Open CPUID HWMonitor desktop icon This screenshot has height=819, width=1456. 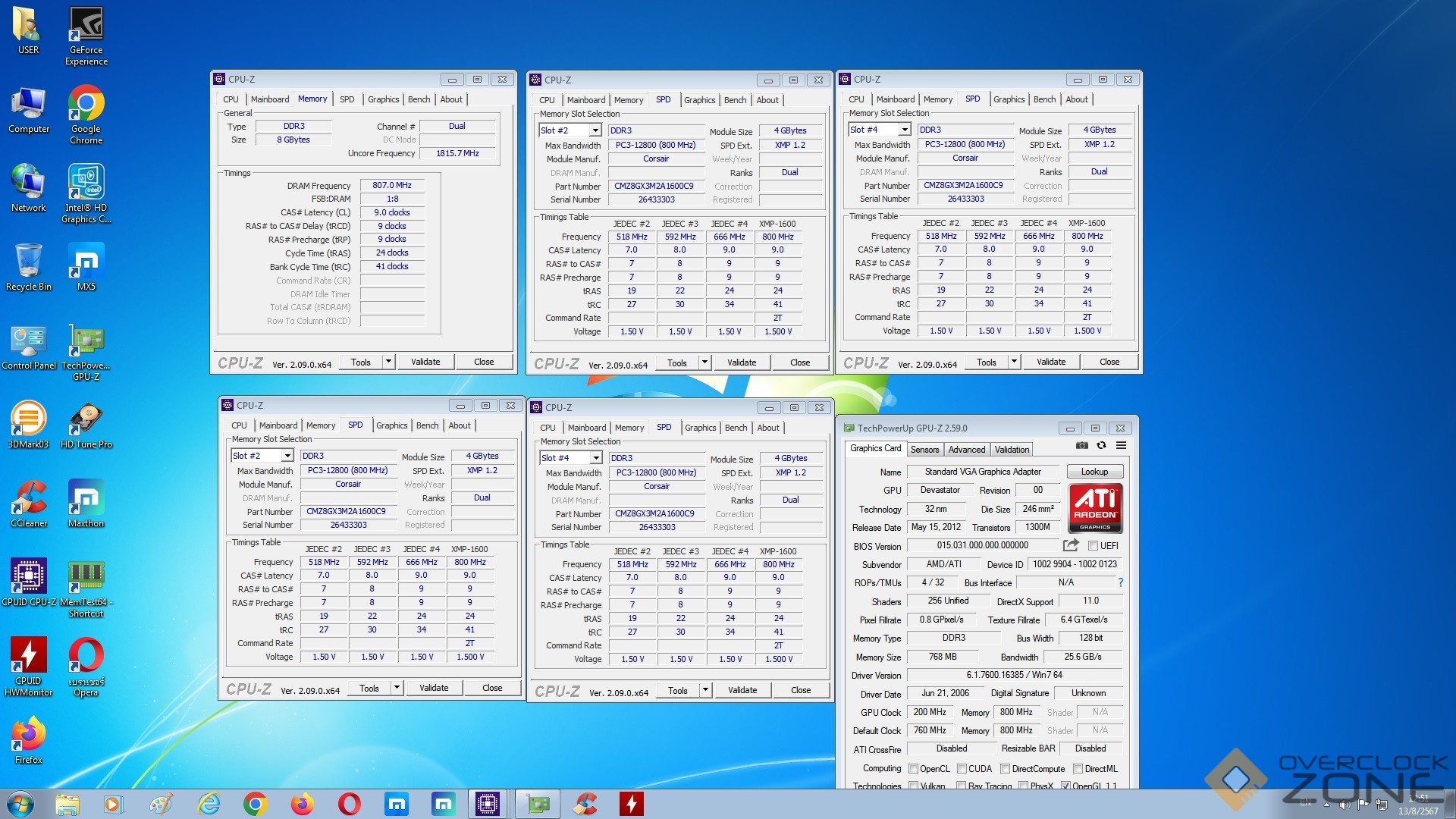28,667
